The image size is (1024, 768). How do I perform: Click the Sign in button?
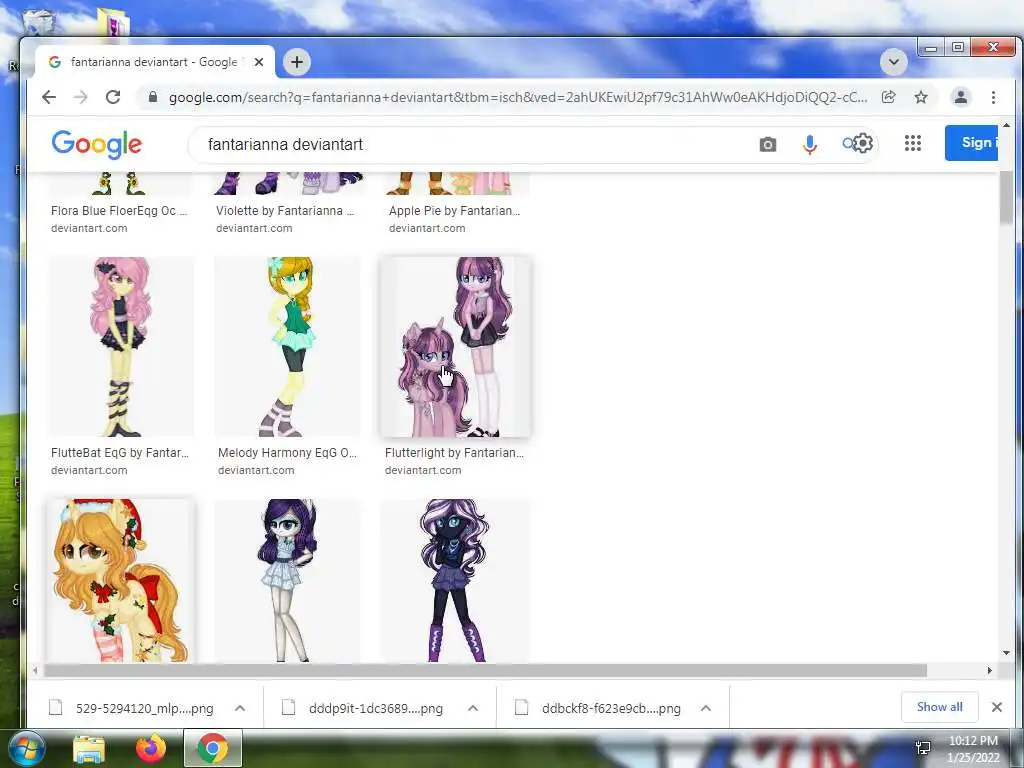coord(971,143)
